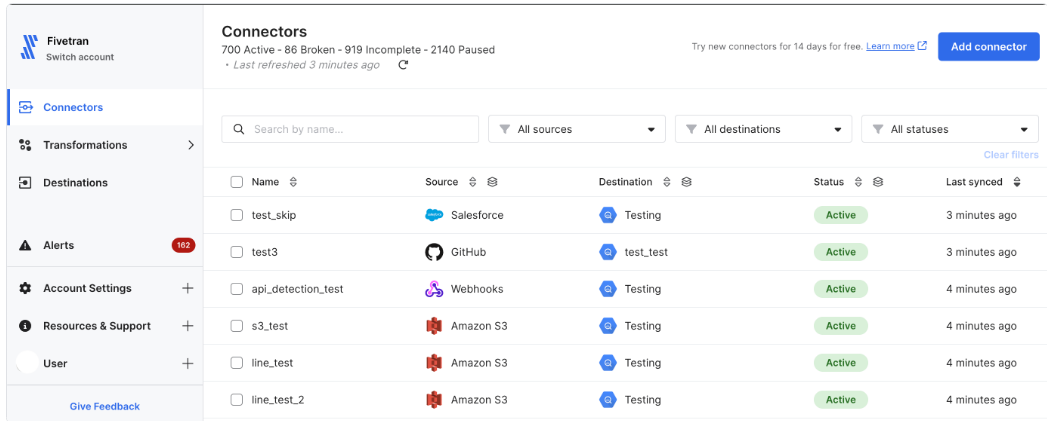Toggle the select-all checkbox in table header
This screenshot has width=1047, height=421.
pyautogui.click(x=236, y=182)
